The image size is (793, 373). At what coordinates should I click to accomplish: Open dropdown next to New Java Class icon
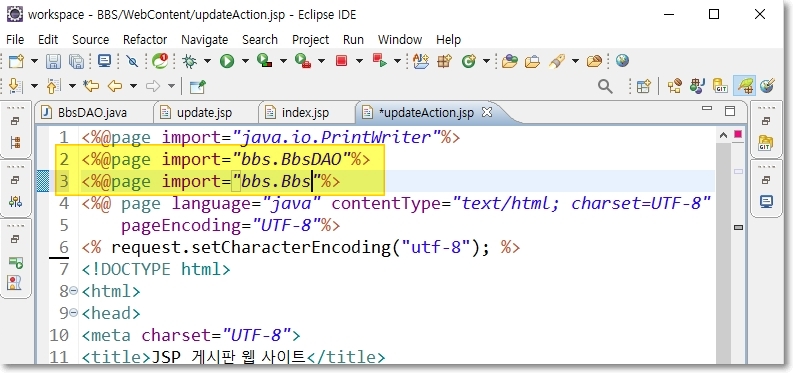pos(487,61)
